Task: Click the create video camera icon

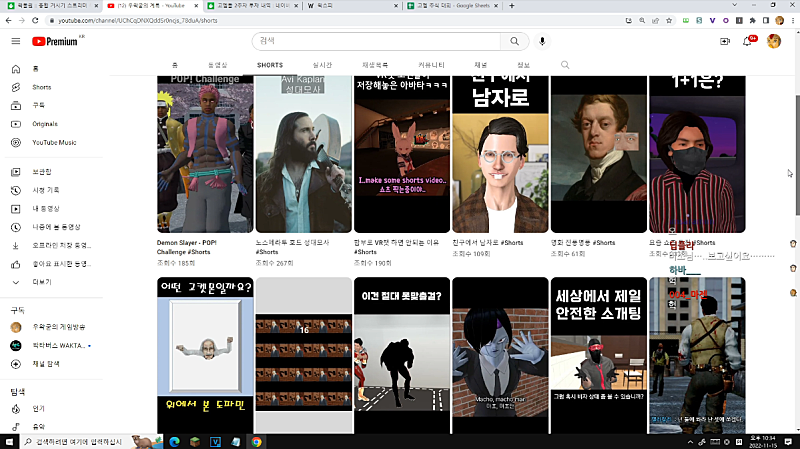Action: coord(725,41)
